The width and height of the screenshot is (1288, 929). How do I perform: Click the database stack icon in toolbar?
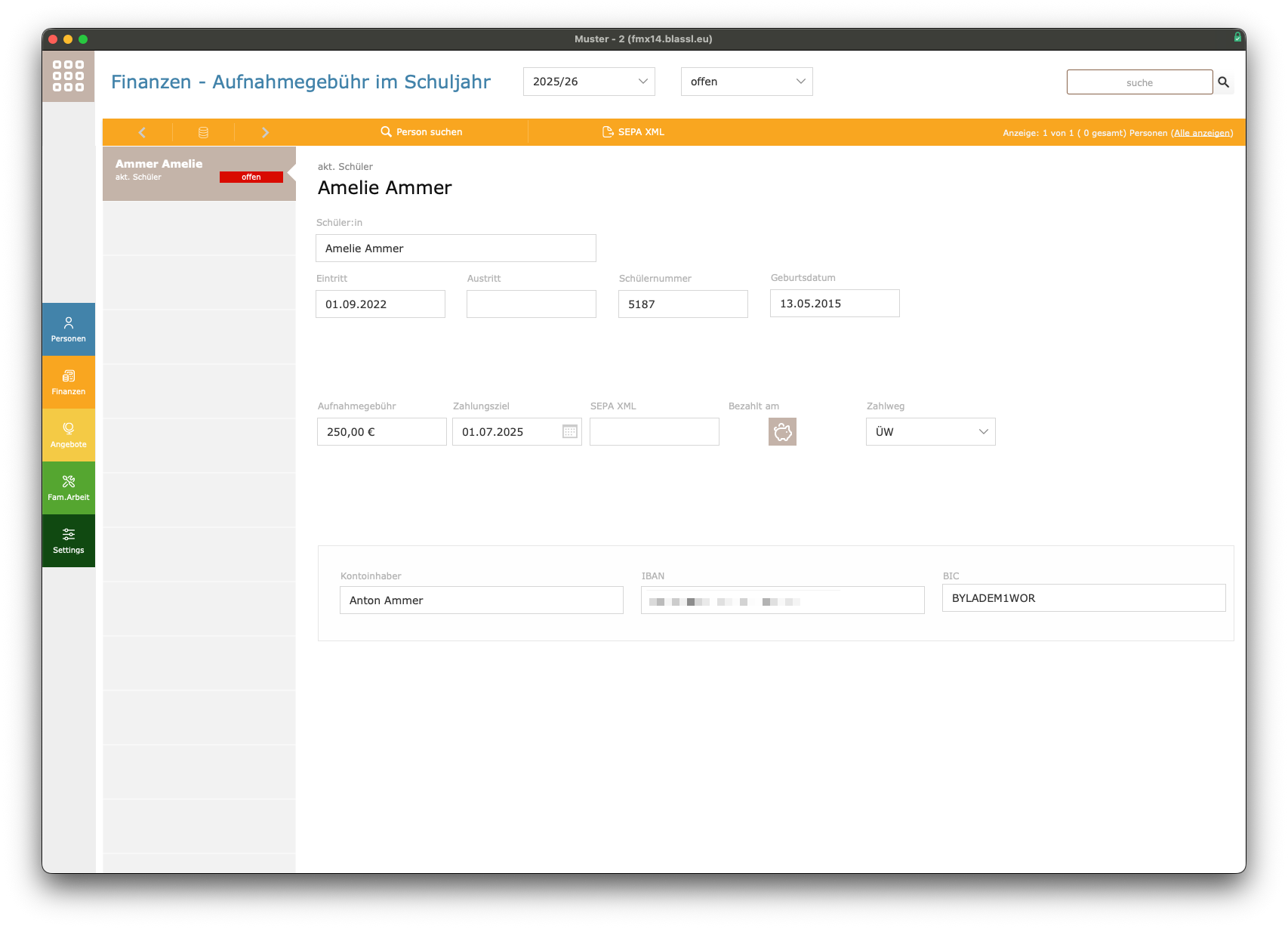tap(203, 132)
